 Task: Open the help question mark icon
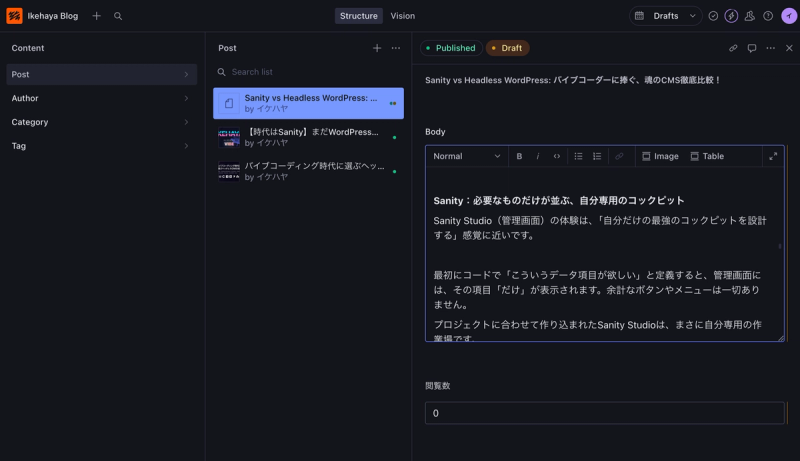point(768,16)
